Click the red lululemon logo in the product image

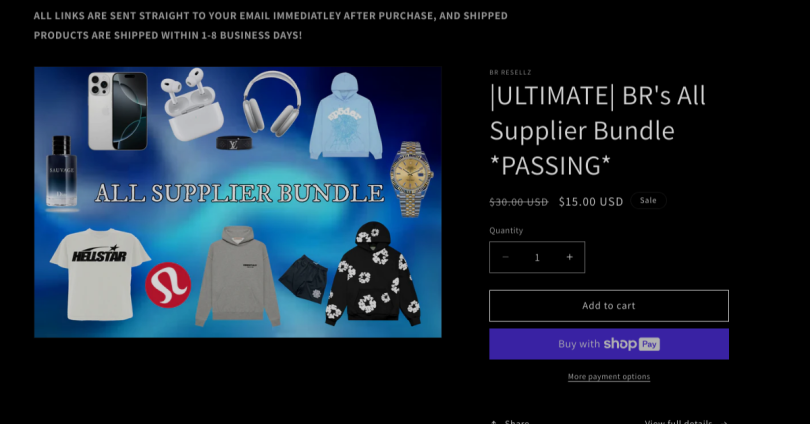tap(168, 285)
